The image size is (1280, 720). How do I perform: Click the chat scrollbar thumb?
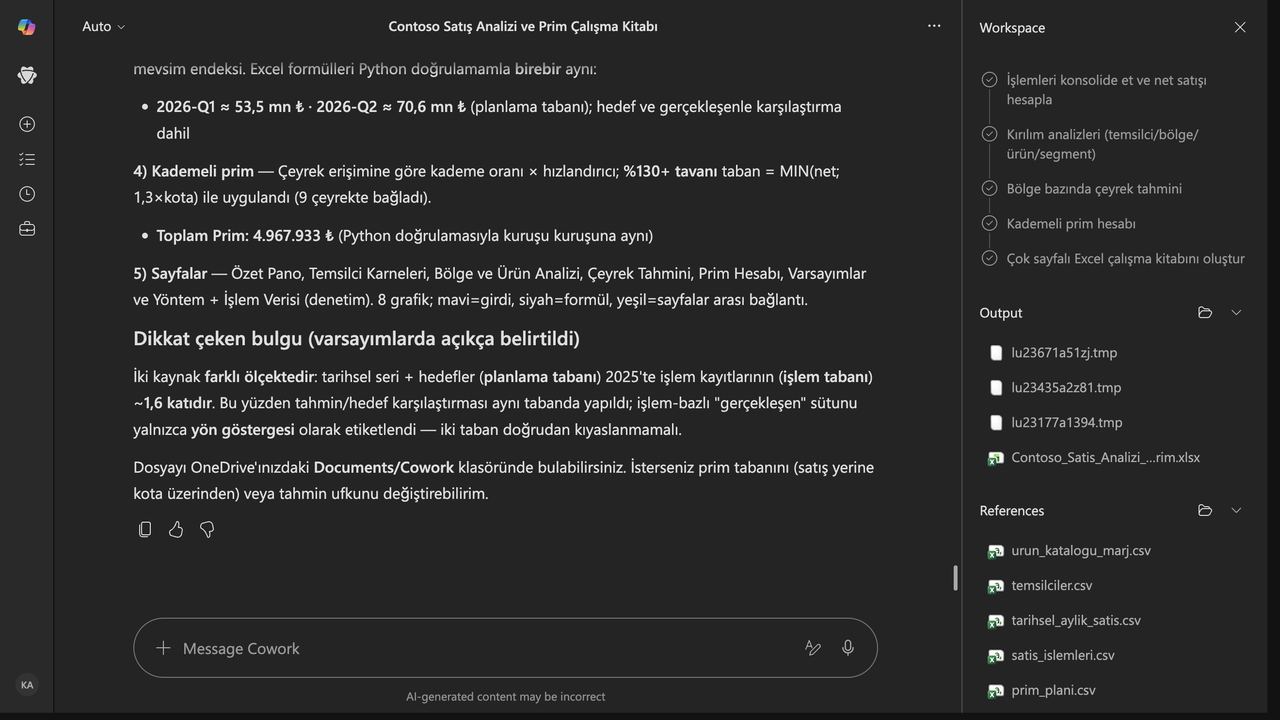pyautogui.click(x=955, y=578)
